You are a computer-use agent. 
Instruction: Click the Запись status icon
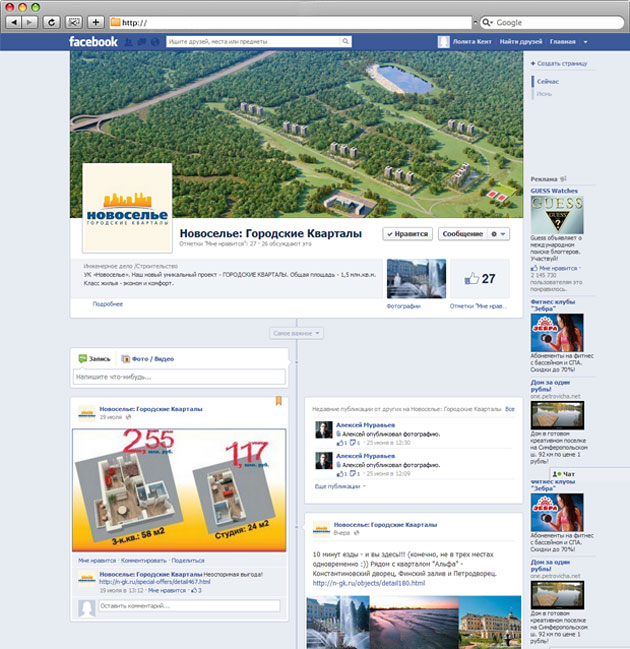tap(83, 358)
